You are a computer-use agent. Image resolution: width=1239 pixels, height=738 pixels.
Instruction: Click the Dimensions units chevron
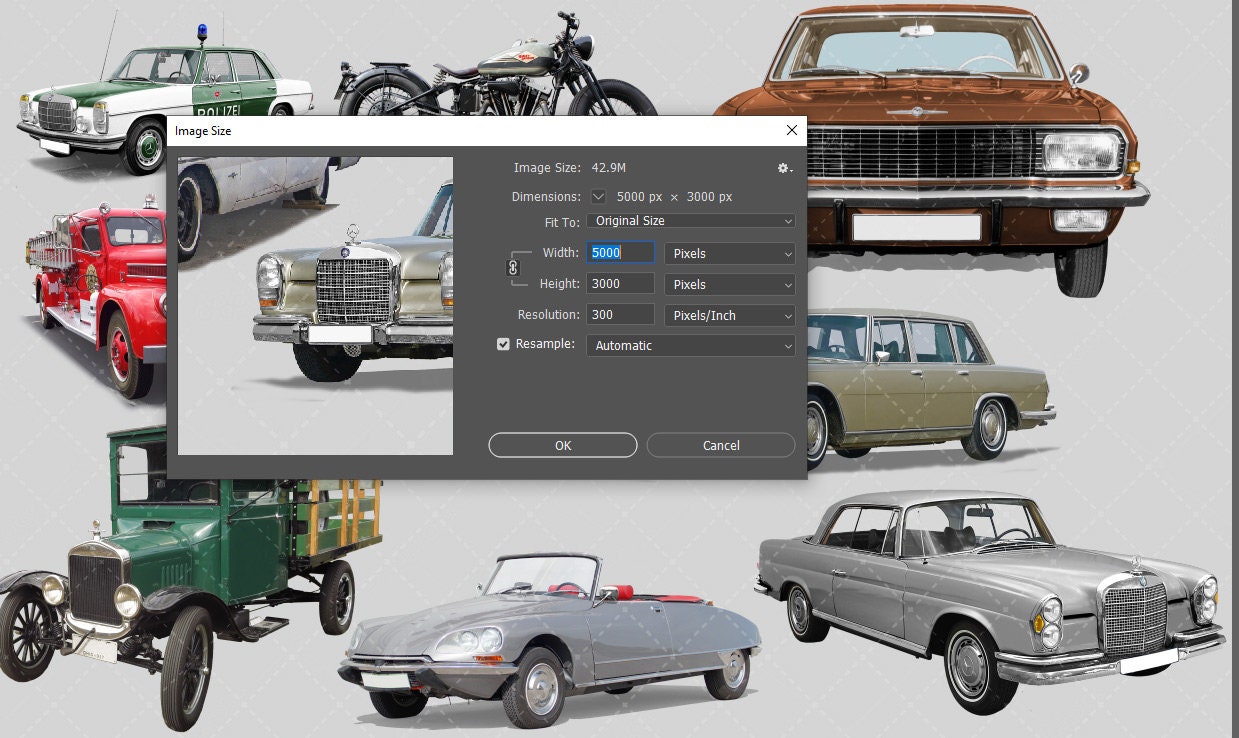pyautogui.click(x=598, y=197)
